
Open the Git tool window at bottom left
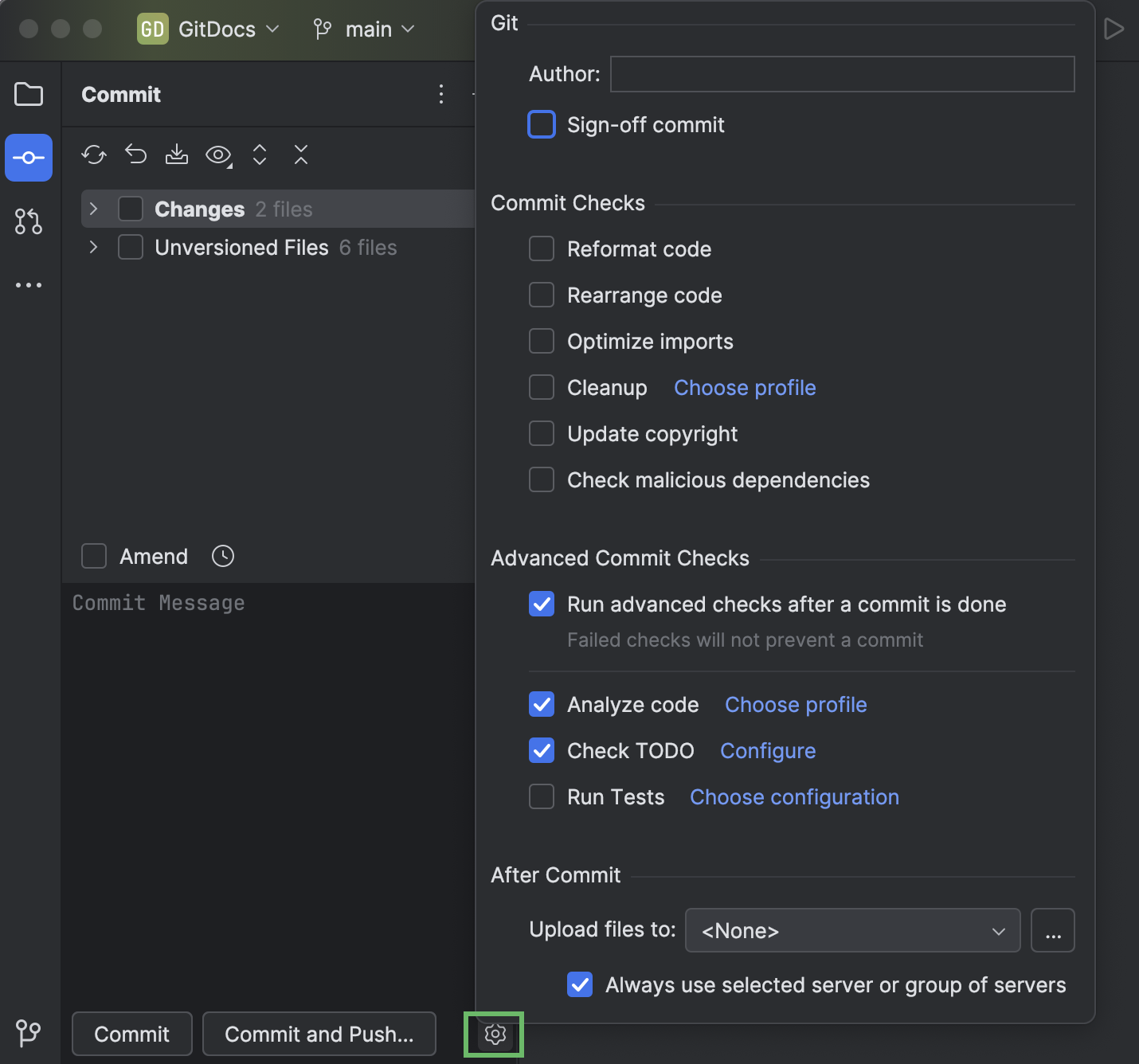click(x=29, y=1034)
